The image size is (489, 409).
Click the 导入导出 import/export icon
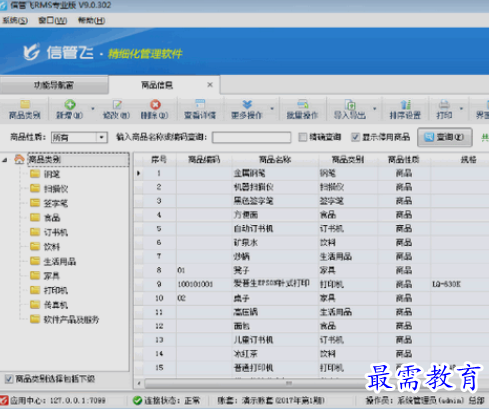click(x=350, y=104)
